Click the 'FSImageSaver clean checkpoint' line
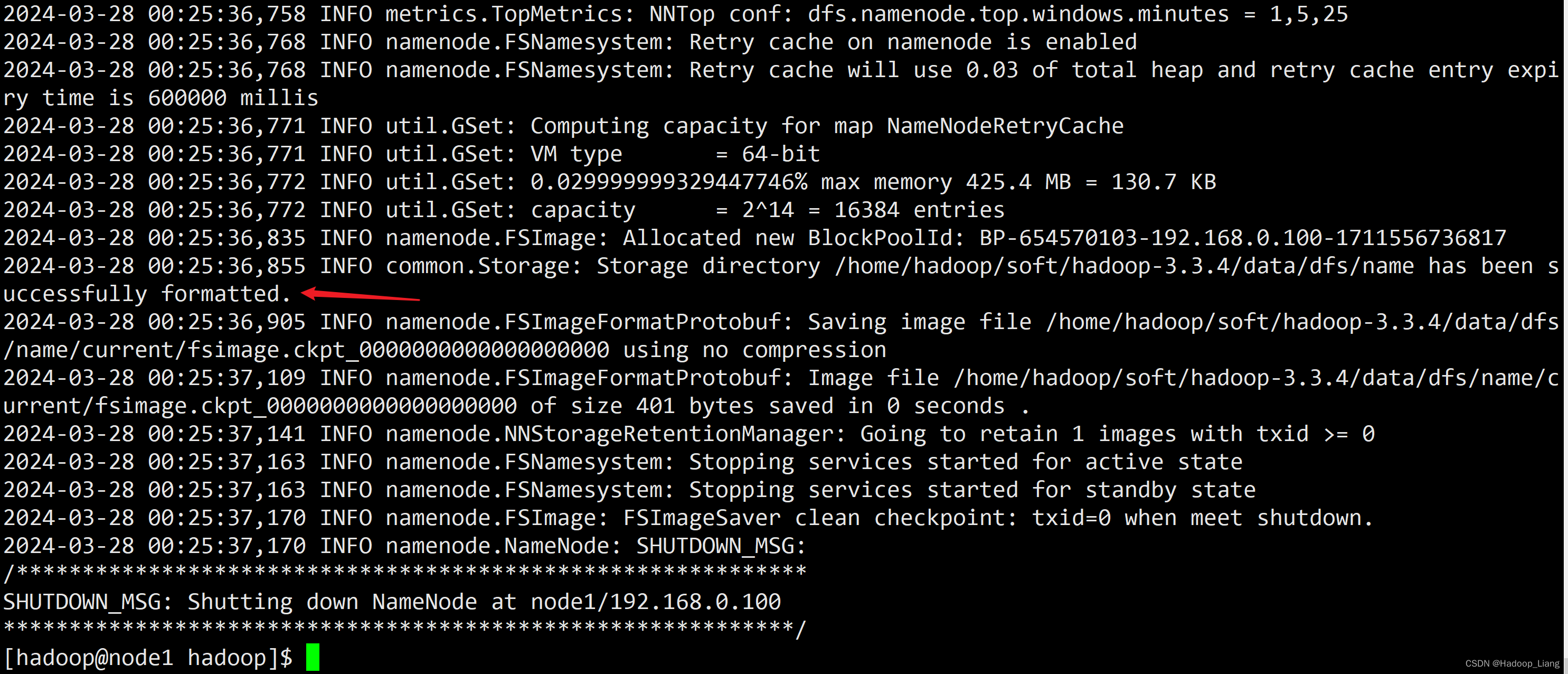This screenshot has height=674, width=1568. (x=688, y=518)
